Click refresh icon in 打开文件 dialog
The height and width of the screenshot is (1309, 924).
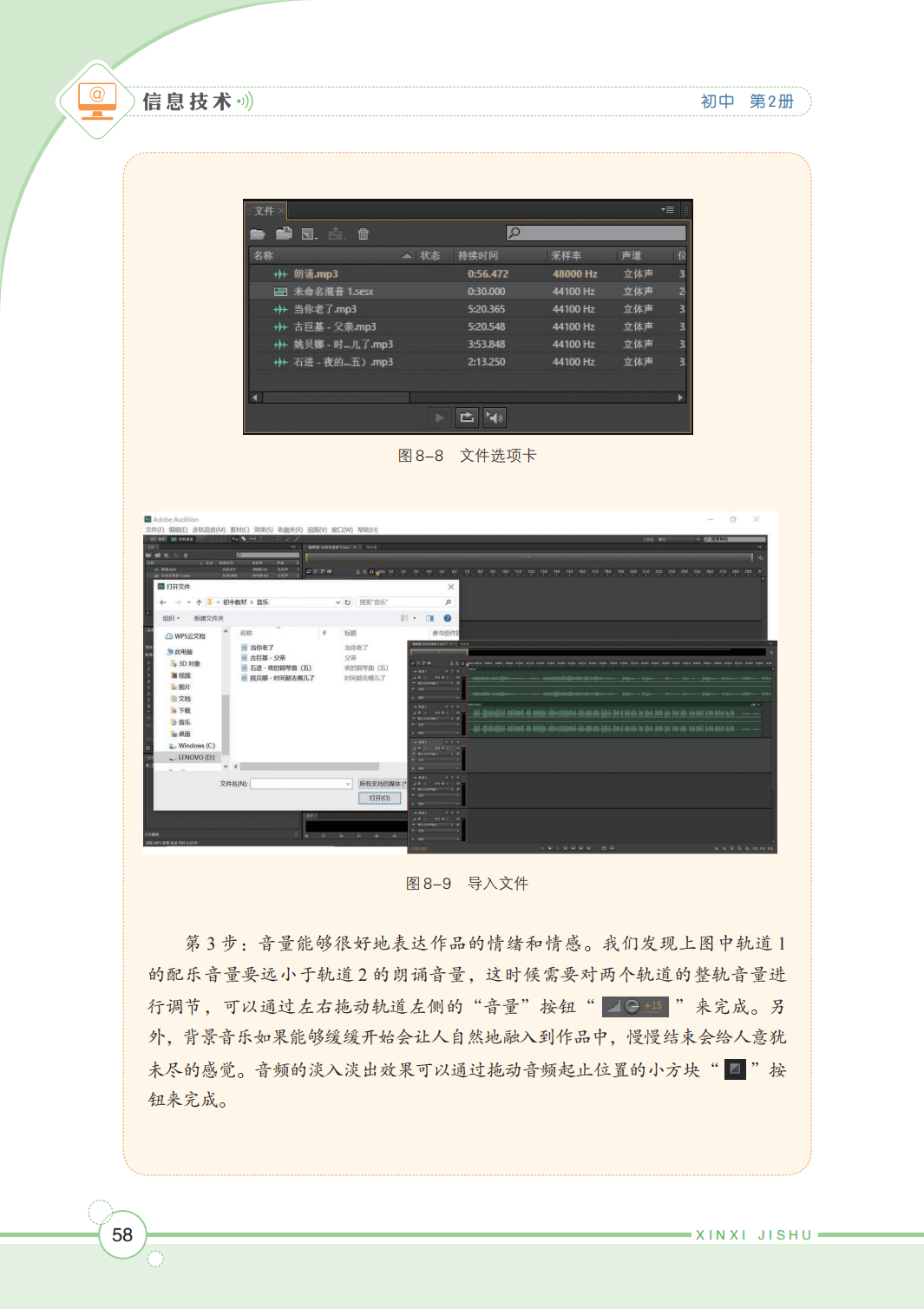[x=348, y=602]
